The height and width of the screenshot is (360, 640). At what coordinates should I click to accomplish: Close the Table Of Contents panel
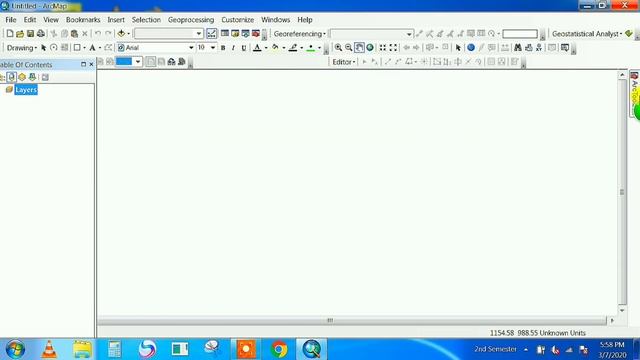[x=91, y=64]
